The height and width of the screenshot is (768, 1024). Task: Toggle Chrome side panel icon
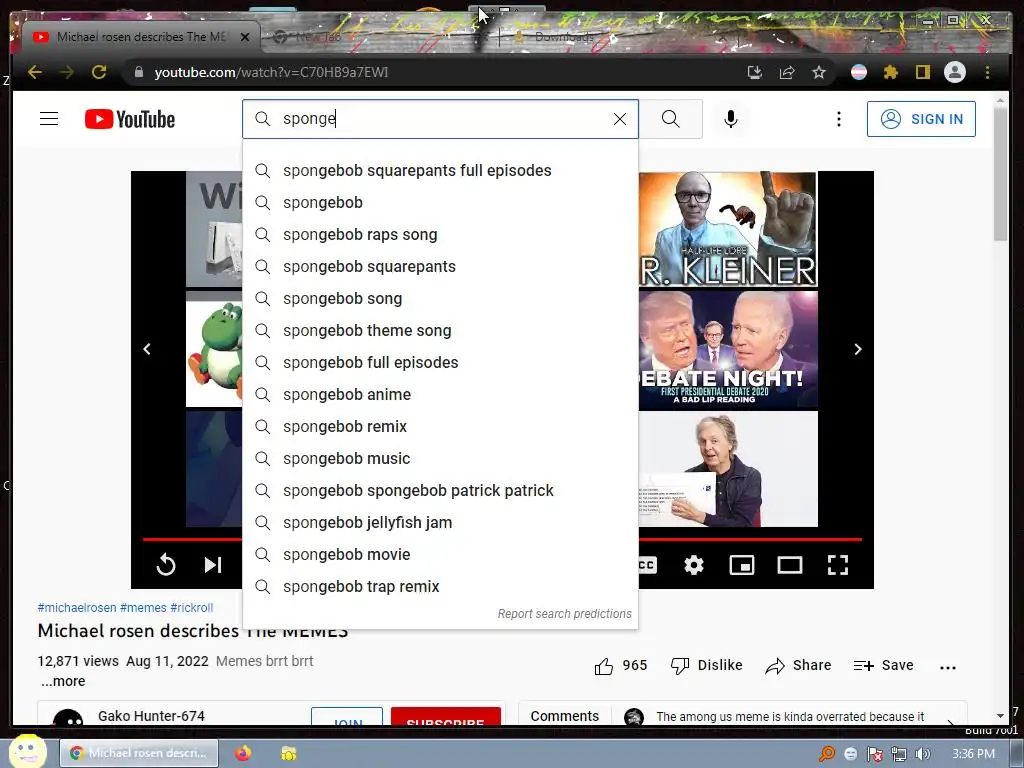[x=922, y=72]
